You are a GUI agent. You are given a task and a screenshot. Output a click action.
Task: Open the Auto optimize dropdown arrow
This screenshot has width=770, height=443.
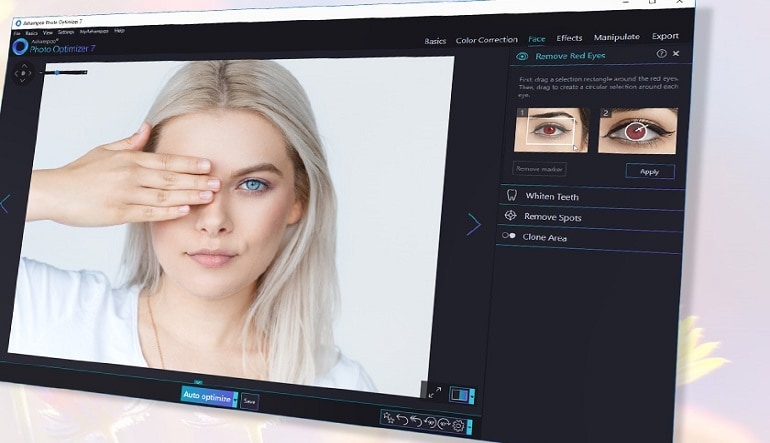point(235,398)
